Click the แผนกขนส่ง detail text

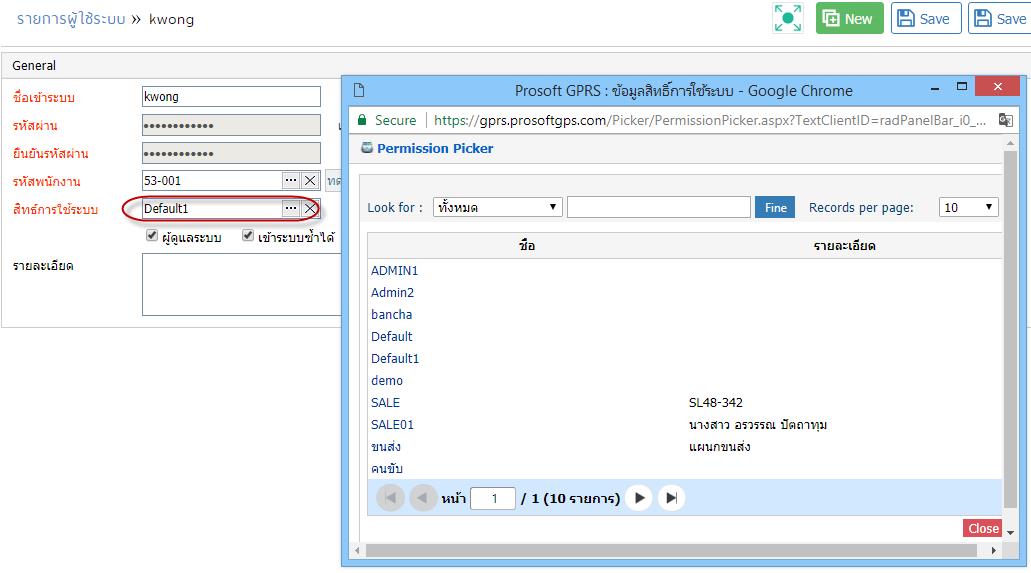719,447
